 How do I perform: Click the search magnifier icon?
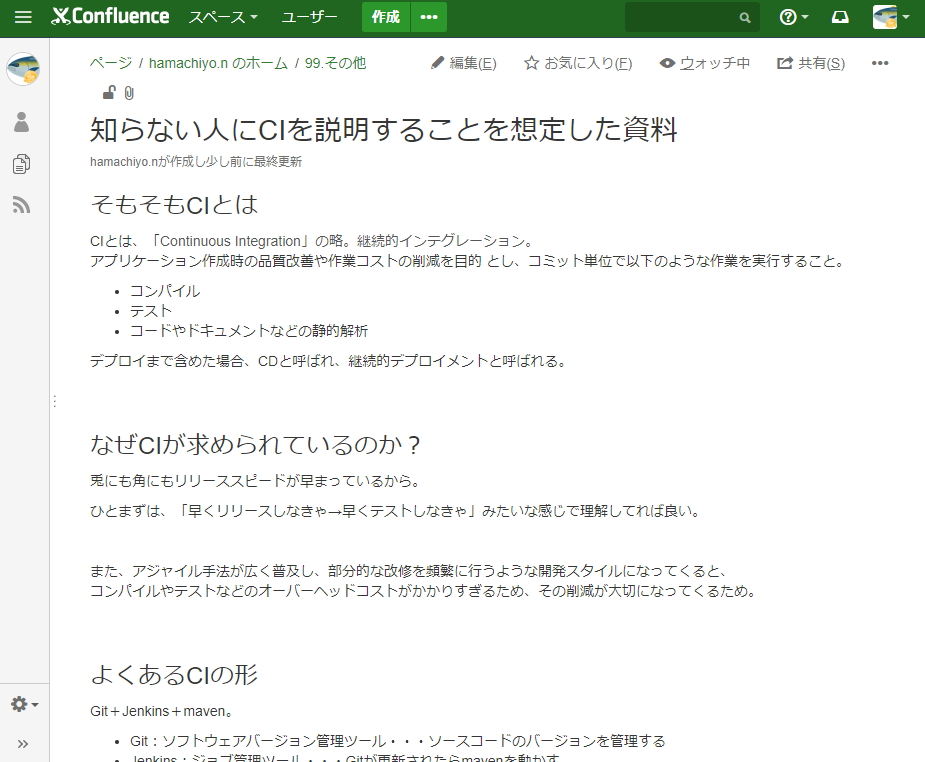click(745, 18)
